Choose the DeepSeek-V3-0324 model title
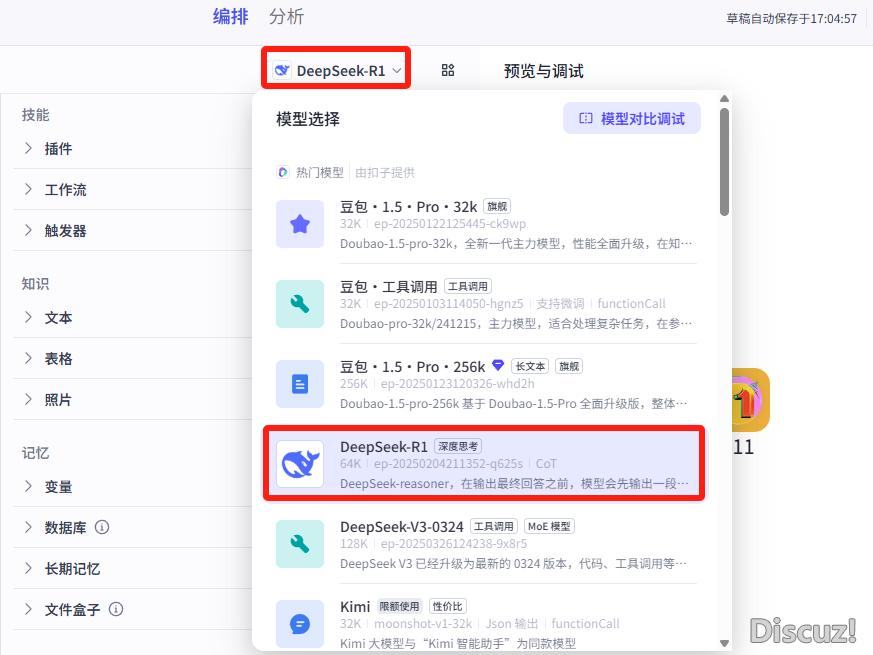 [x=401, y=526]
